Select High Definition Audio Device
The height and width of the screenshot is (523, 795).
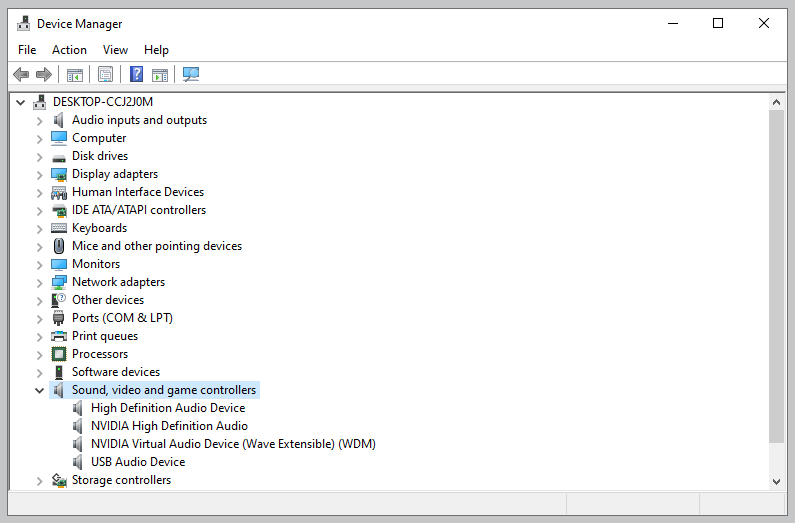[168, 408]
